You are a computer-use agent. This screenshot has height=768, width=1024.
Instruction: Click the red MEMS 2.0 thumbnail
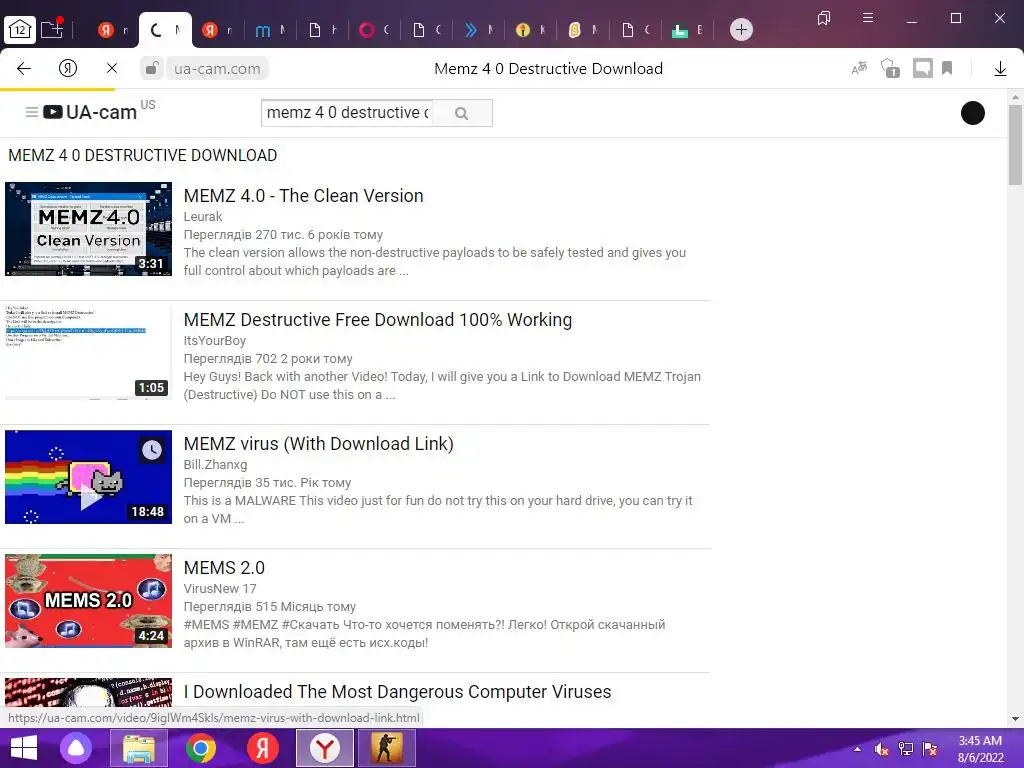tap(88, 601)
